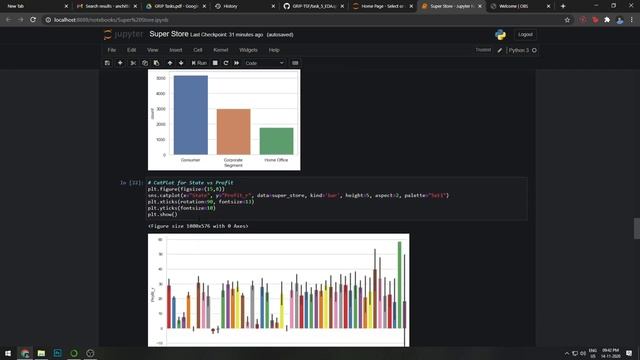Open the File menu in Jupyter

(112, 50)
